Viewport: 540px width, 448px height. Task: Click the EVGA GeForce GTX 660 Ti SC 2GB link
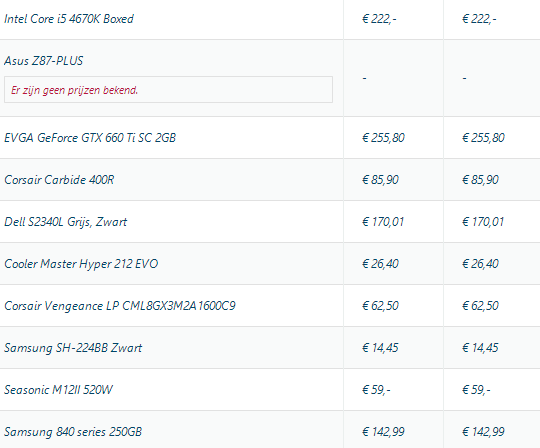[x=90, y=138]
